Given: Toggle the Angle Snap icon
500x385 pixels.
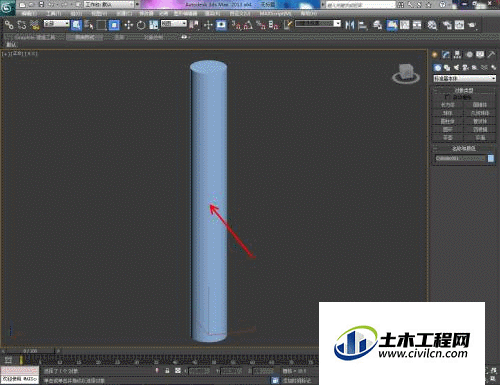Looking at the screenshot, I should (248, 25).
